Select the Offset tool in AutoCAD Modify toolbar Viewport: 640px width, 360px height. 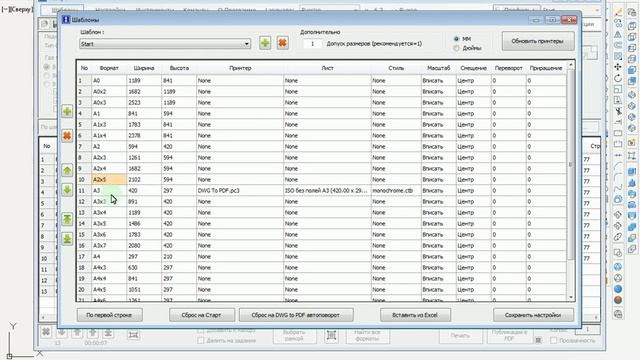click(618, 45)
